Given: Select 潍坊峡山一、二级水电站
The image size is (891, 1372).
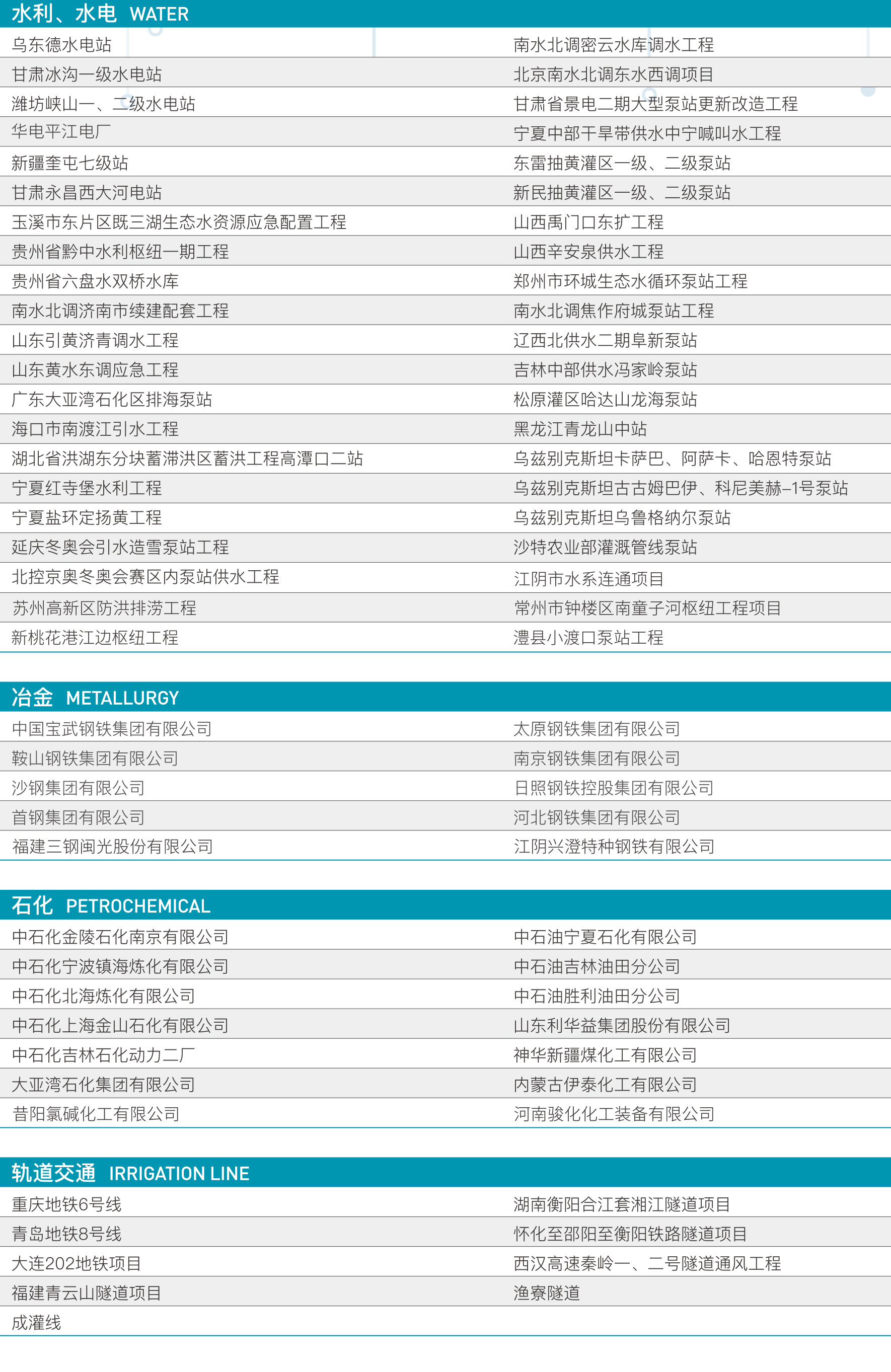Looking at the screenshot, I should click(103, 104).
